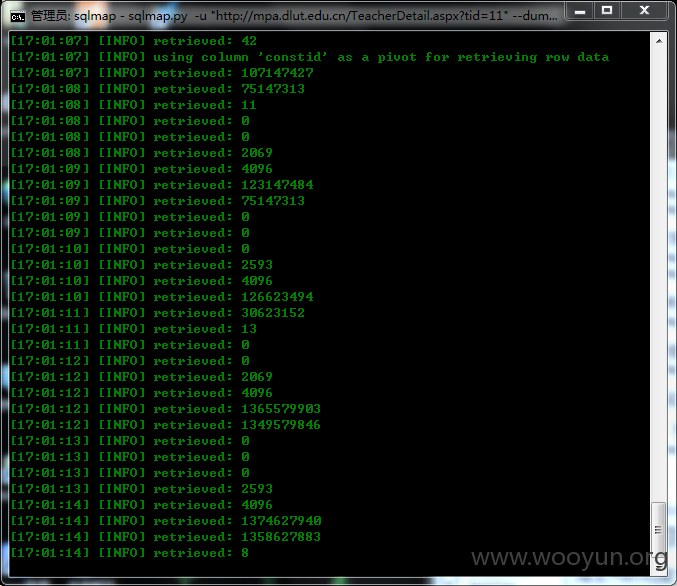
Task: Click 4096 on the 17:01:09 line
Action: point(257,169)
